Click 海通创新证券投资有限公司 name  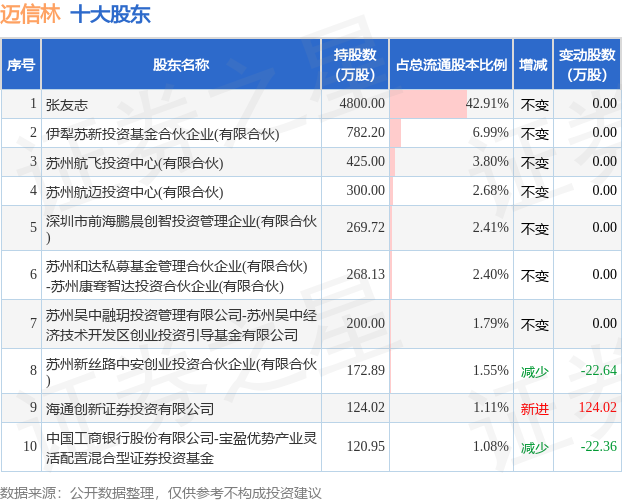pos(130,409)
